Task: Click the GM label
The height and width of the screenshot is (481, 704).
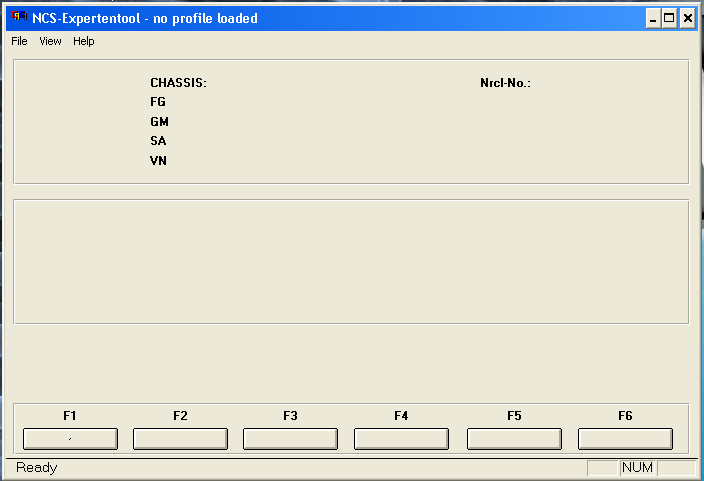Action: tap(159, 122)
